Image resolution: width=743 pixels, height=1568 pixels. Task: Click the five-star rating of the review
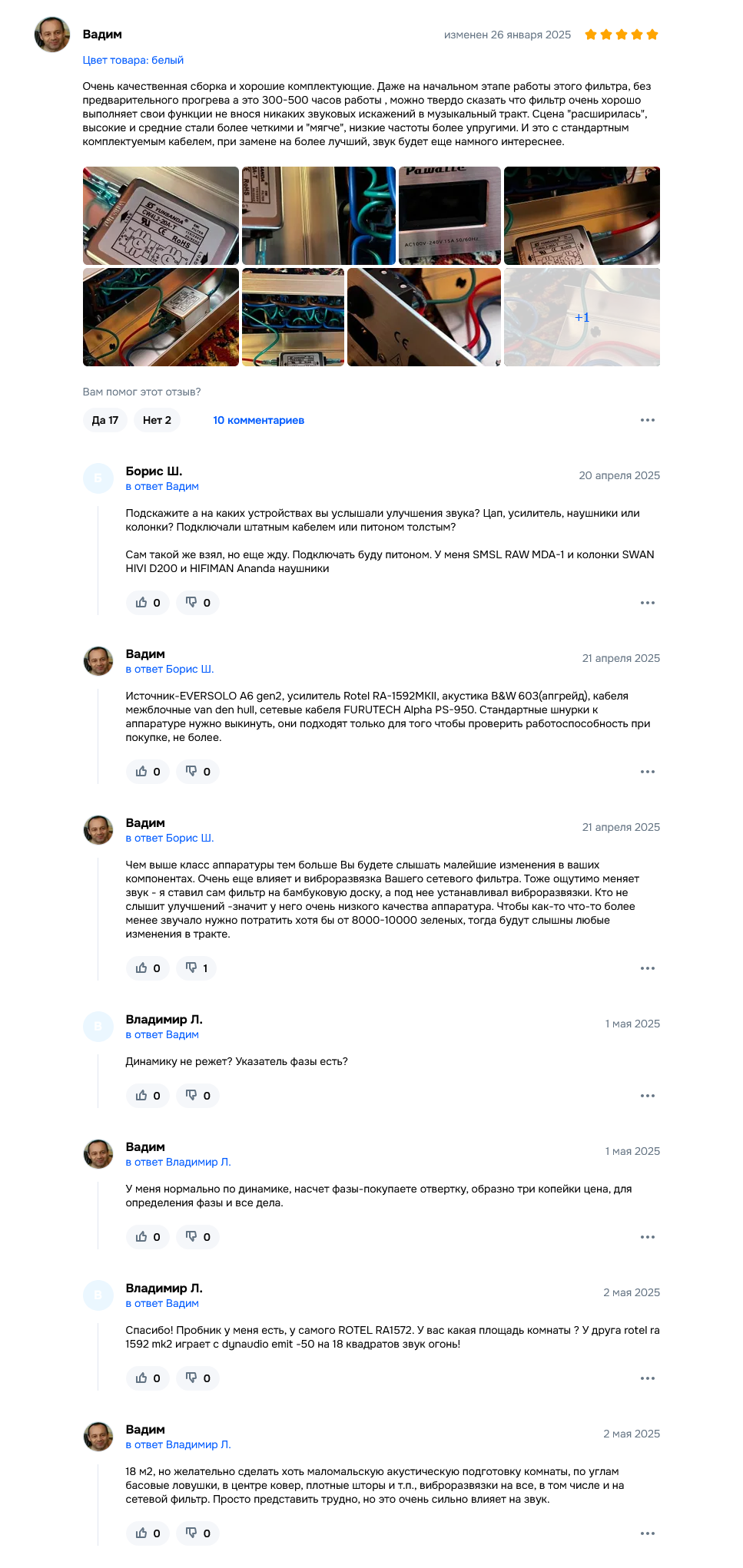pyautogui.click(x=622, y=35)
